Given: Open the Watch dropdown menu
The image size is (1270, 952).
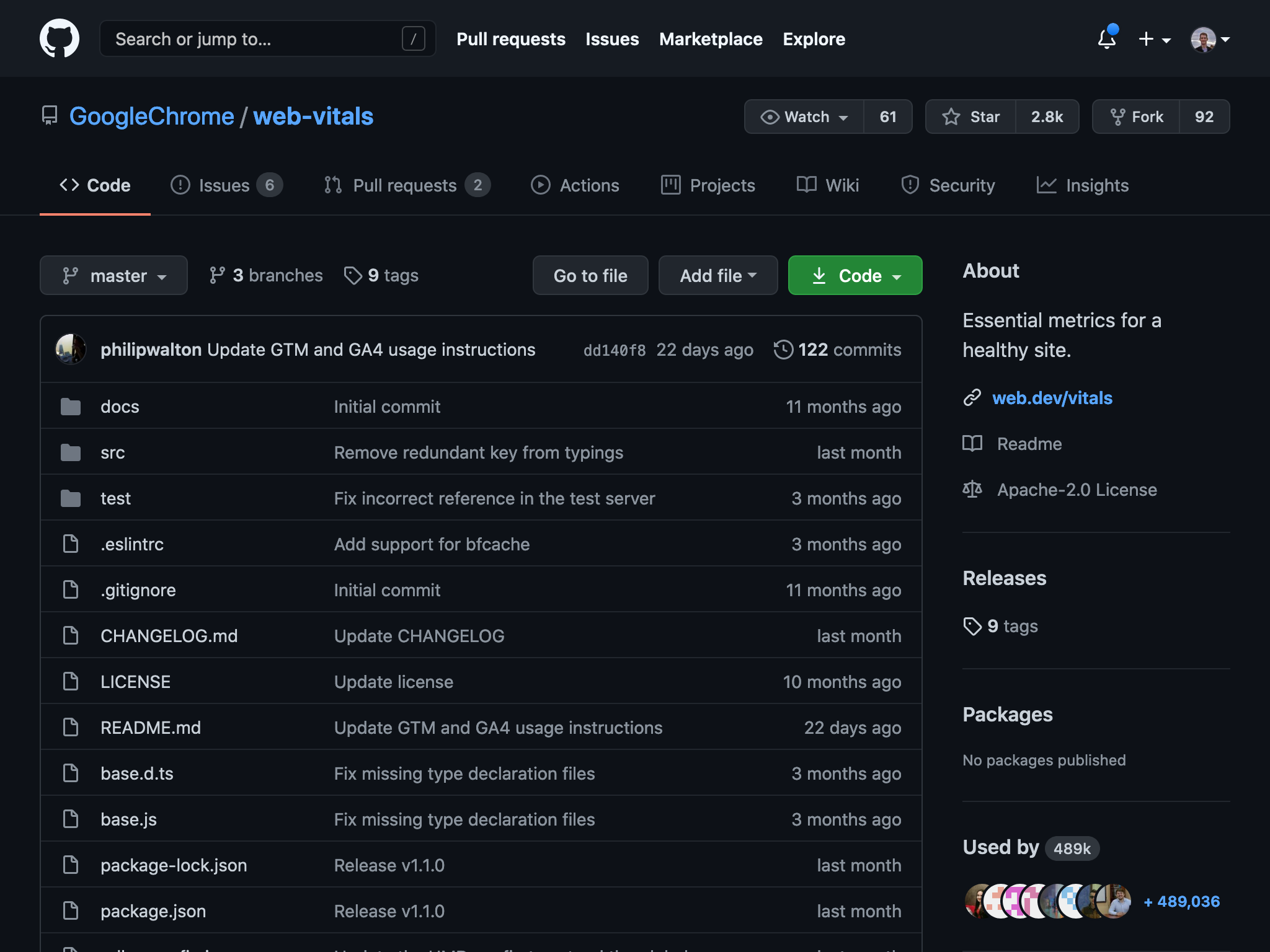Looking at the screenshot, I should (804, 117).
